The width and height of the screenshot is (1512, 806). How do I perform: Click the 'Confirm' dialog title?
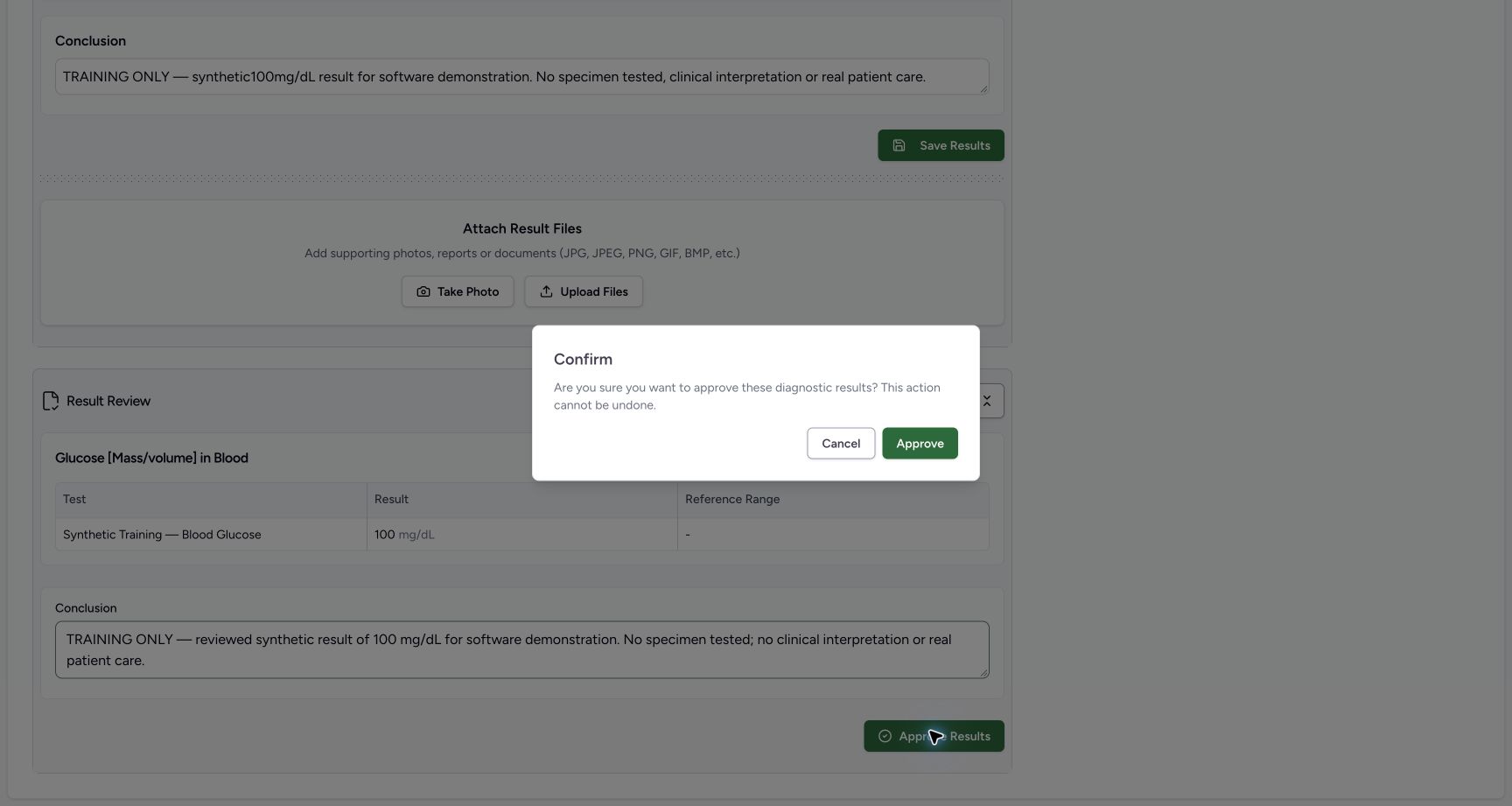(x=583, y=359)
